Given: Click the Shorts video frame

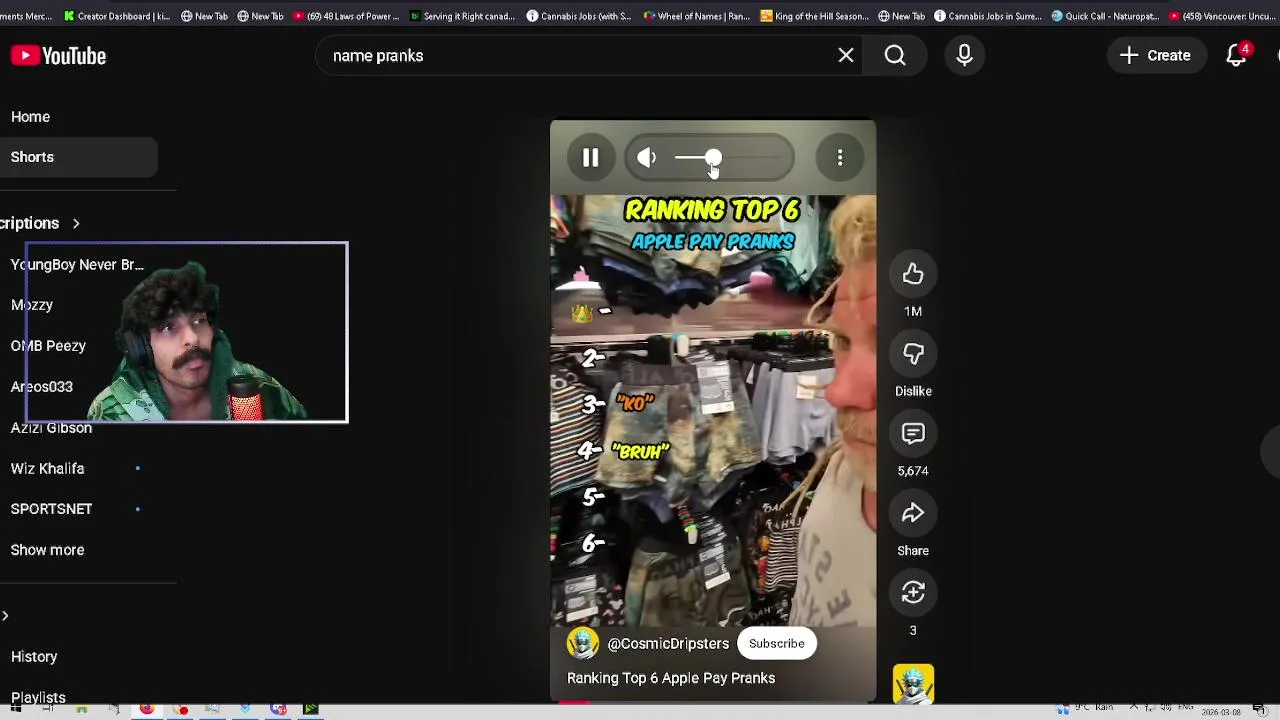Looking at the screenshot, I should point(713,411).
